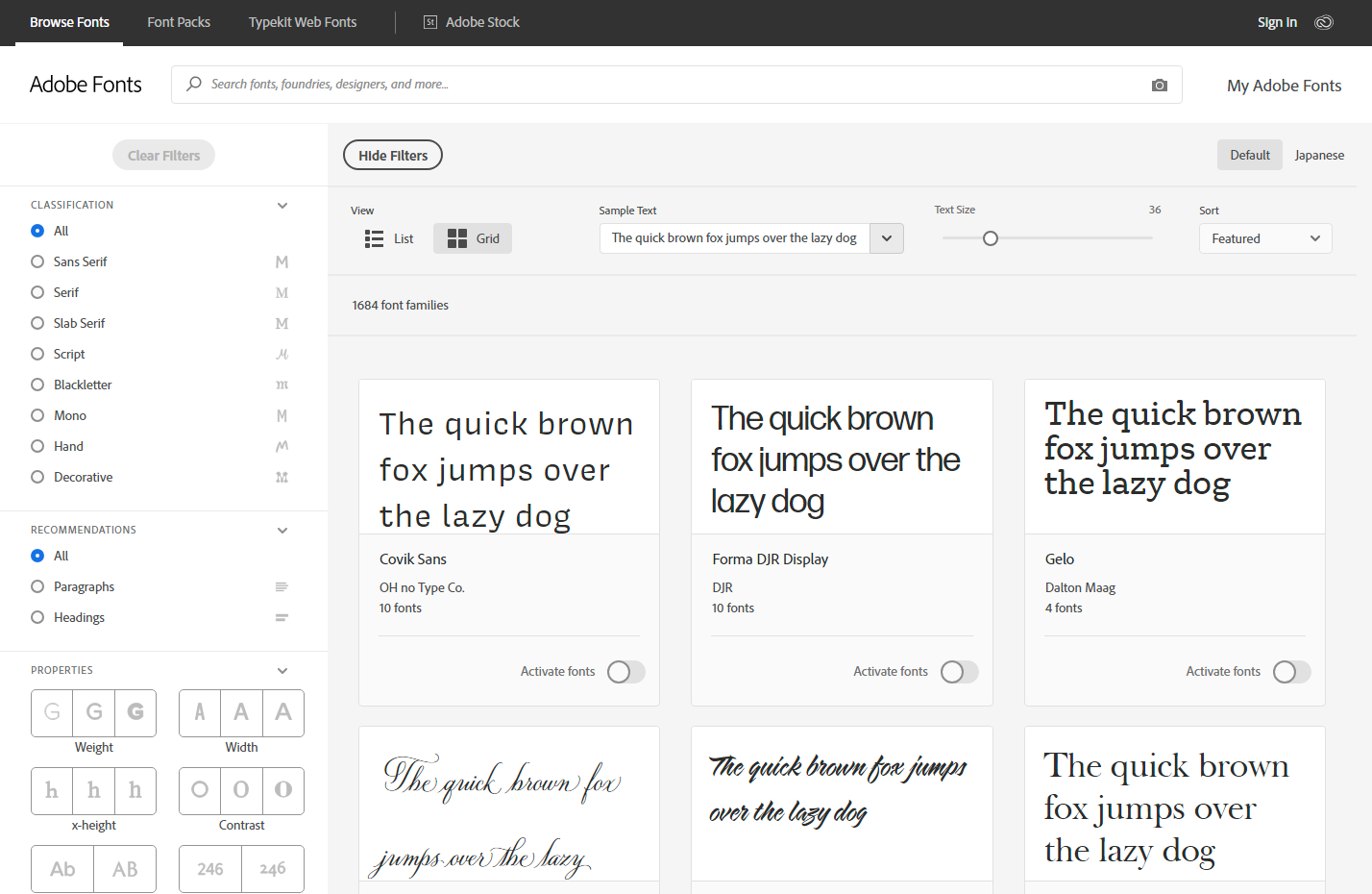Open the Font Packs tab

pos(179,22)
